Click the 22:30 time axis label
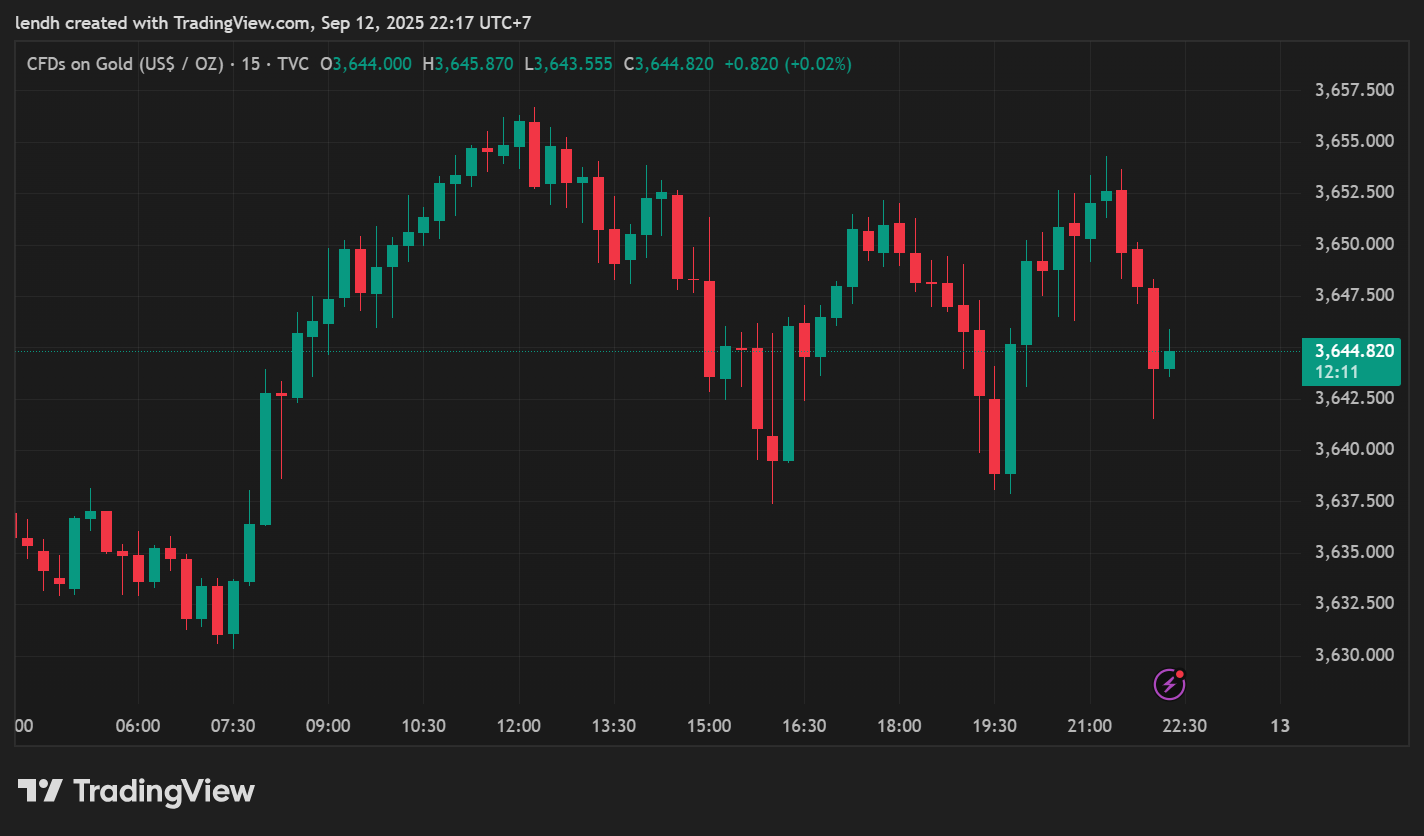Viewport: 1424px width, 836px height. pos(1184,726)
